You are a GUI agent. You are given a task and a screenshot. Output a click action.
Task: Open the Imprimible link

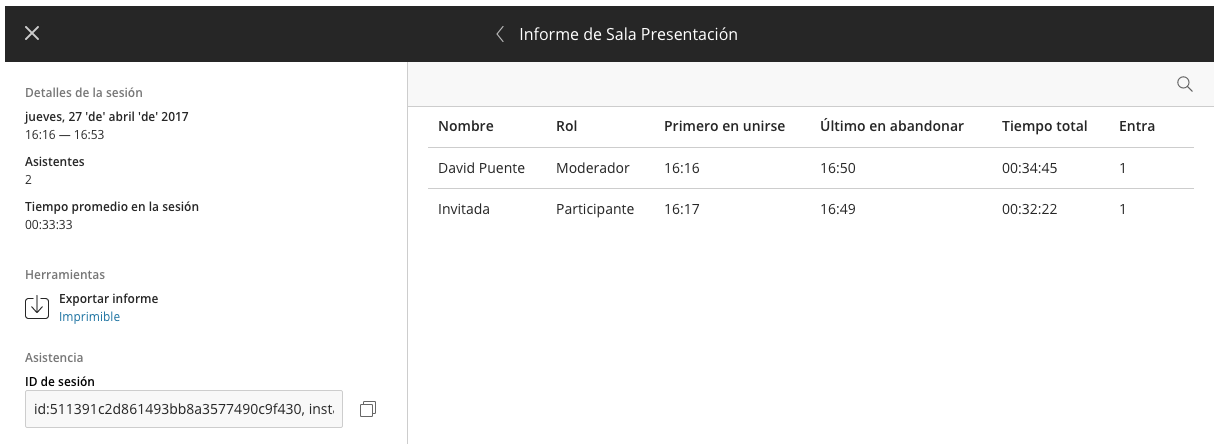tap(89, 317)
